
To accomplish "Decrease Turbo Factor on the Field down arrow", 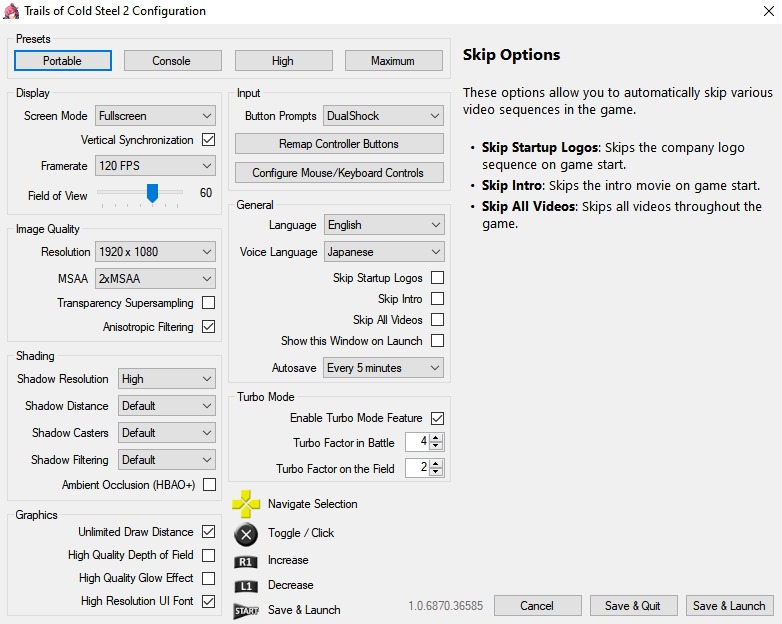I will click(x=436, y=472).
